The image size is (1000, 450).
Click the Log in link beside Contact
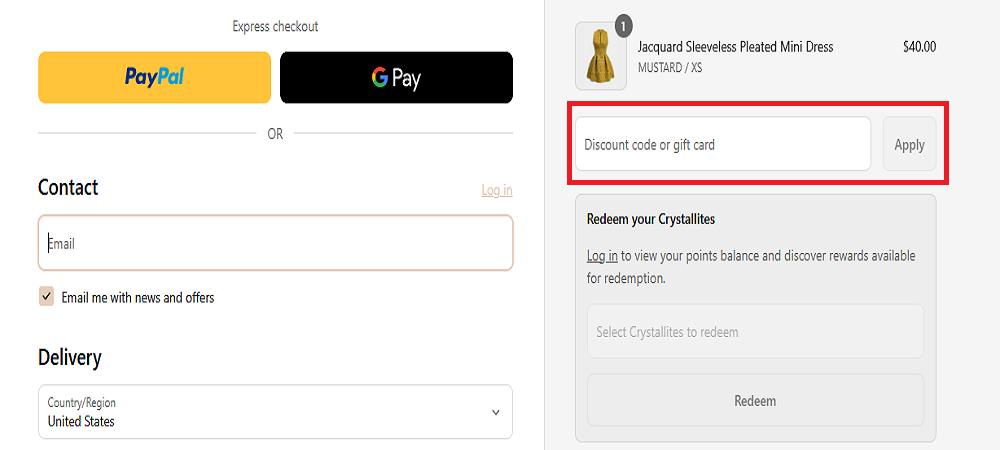(x=496, y=190)
